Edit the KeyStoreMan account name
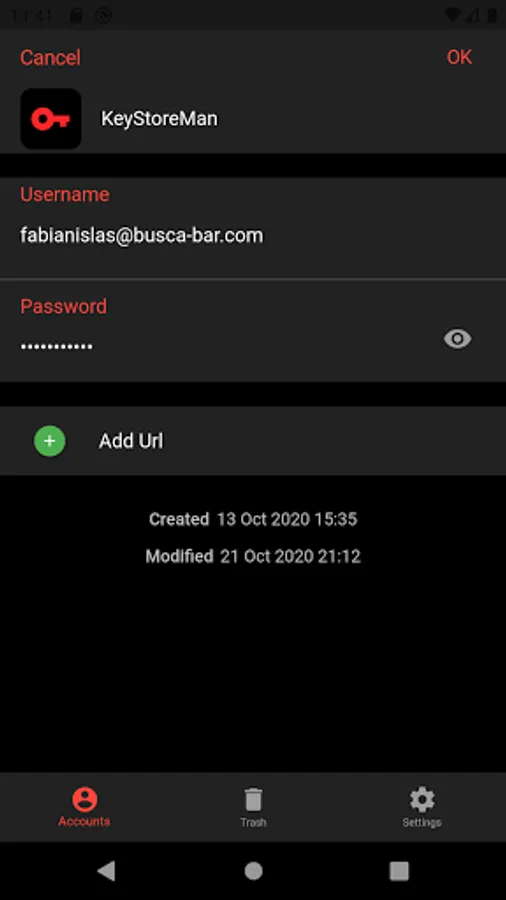The height and width of the screenshot is (900, 506). 159,119
